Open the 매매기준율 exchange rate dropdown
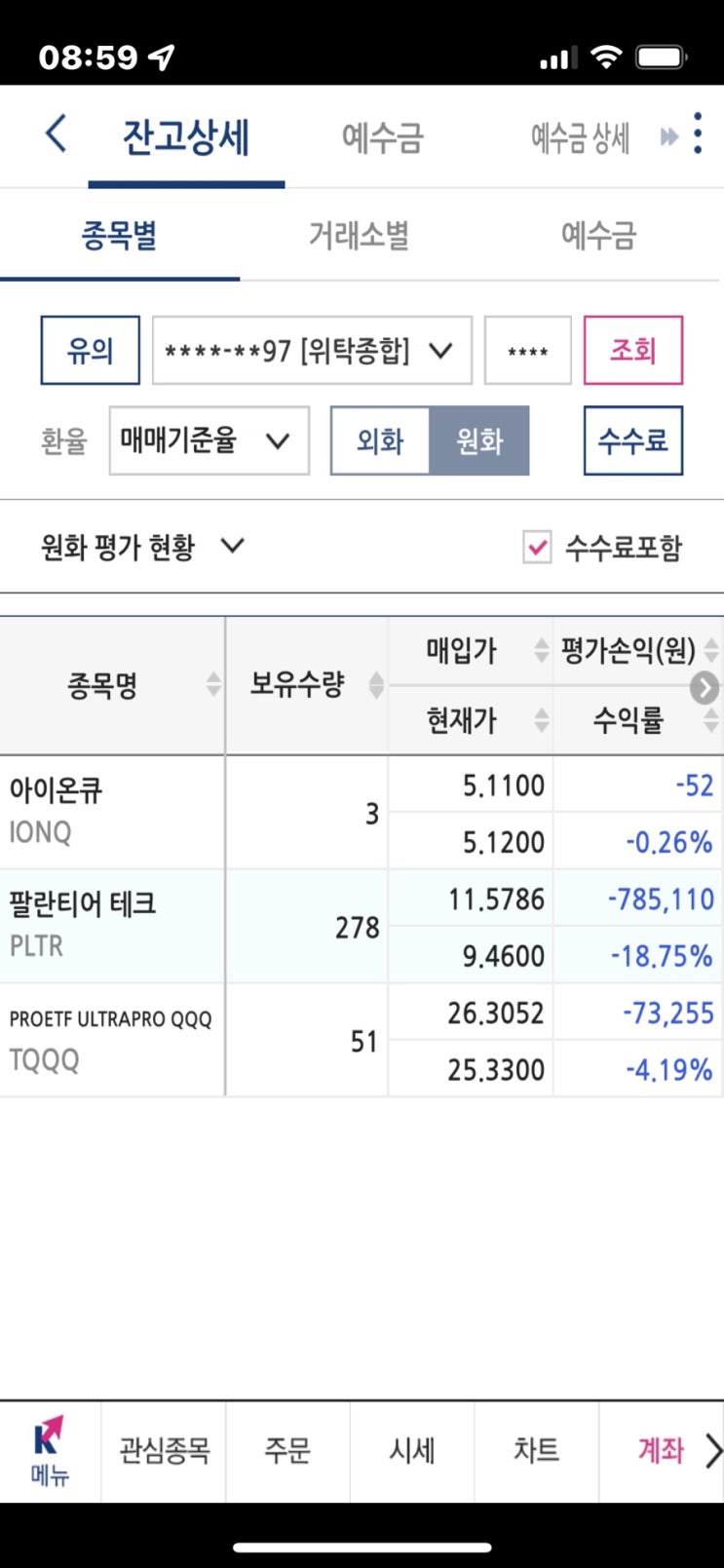 [209, 441]
